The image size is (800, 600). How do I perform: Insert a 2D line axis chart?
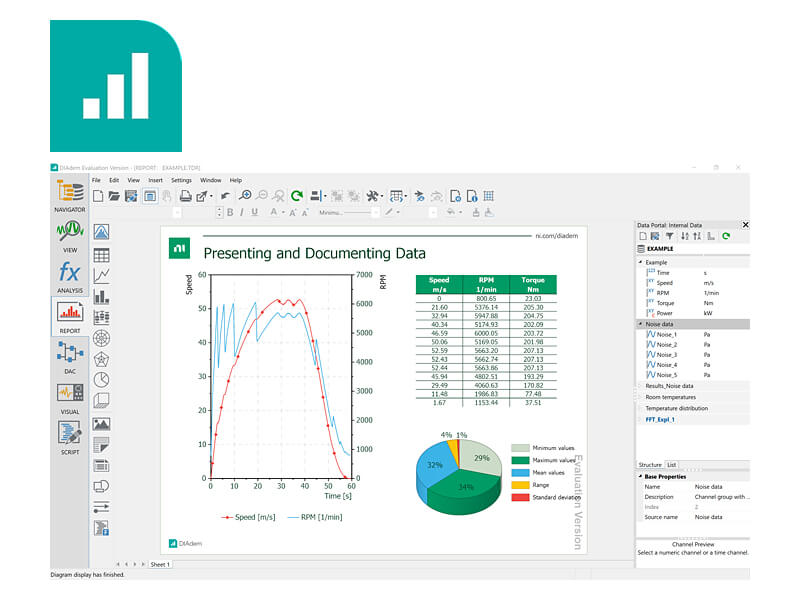pyautogui.click(x=101, y=276)
